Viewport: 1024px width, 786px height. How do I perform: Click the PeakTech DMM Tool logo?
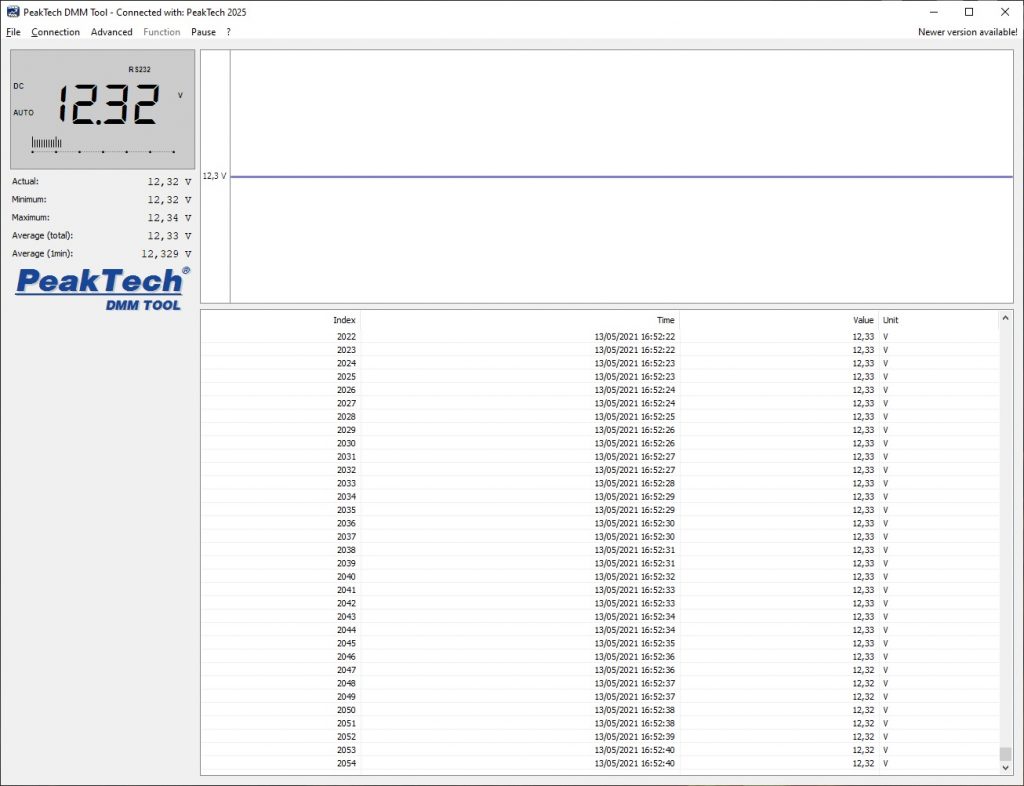point(102,288)
